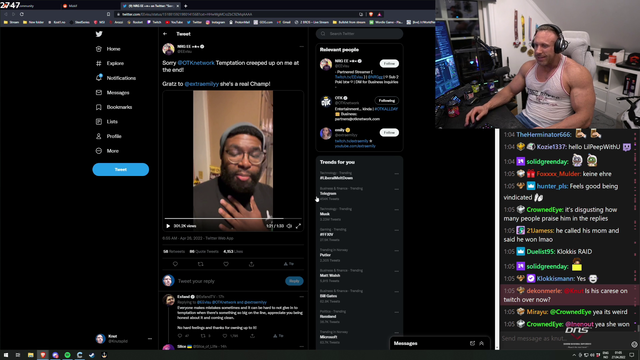Retweet icon under the main tweet
The image size is (640, 360).
[x=200, y=264]
